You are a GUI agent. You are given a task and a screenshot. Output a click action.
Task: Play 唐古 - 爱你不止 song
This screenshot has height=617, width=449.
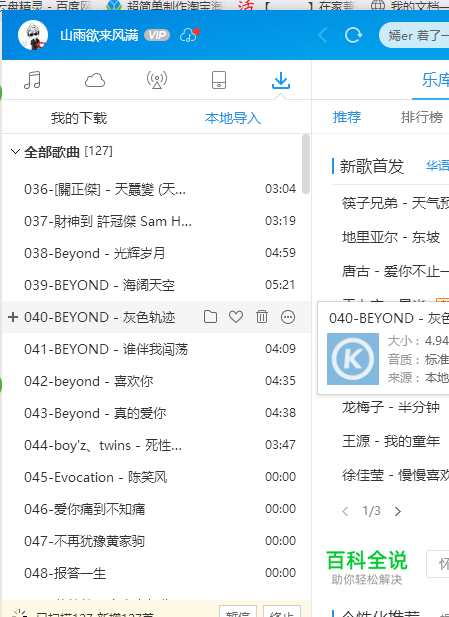tap(395, 271)
